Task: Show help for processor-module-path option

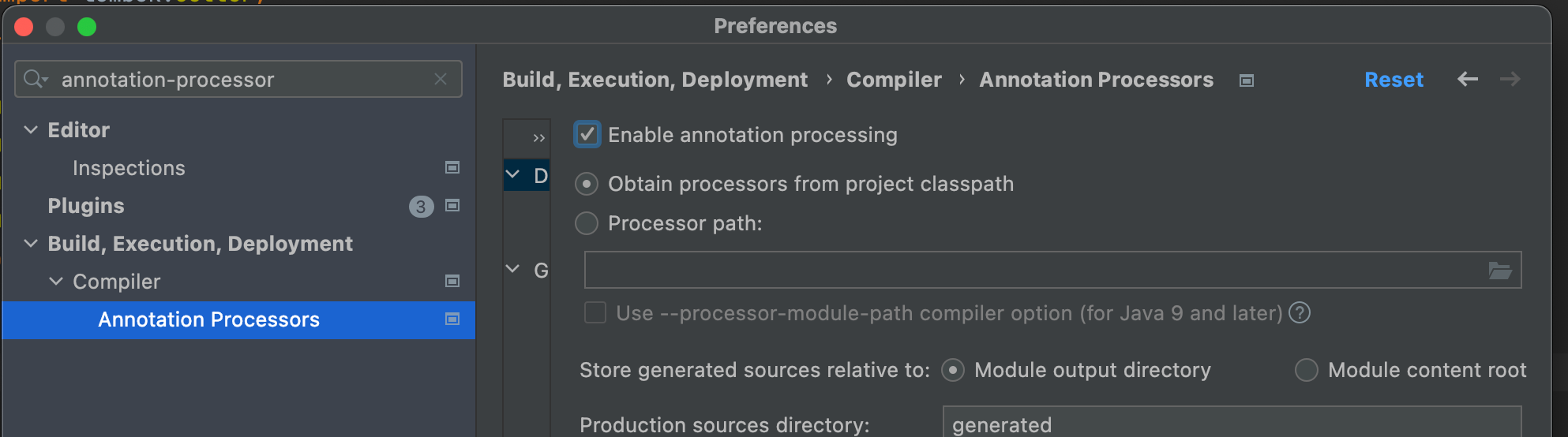Action: coord(1300,313)
